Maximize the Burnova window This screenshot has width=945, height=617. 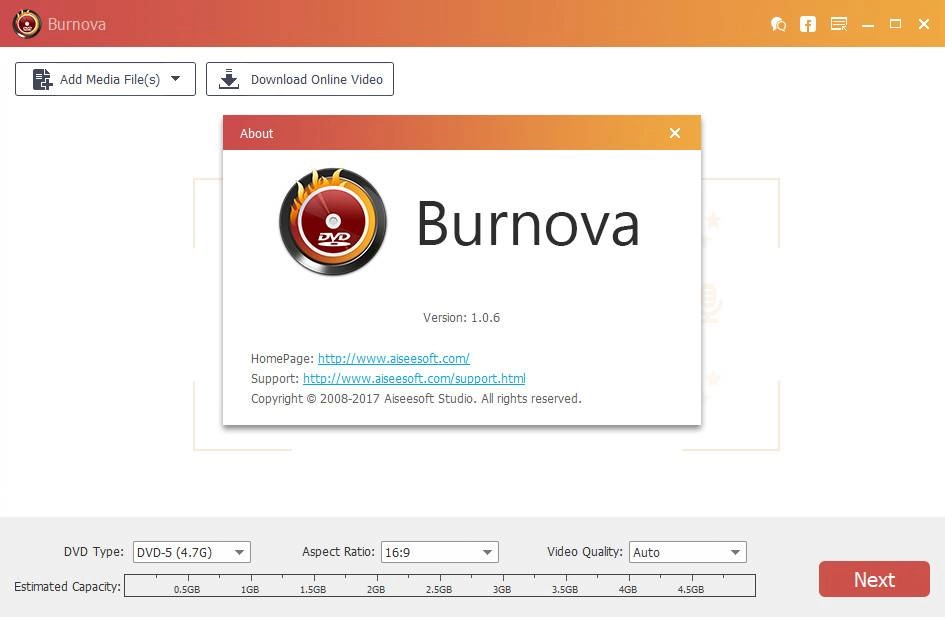tap(896, 24)
